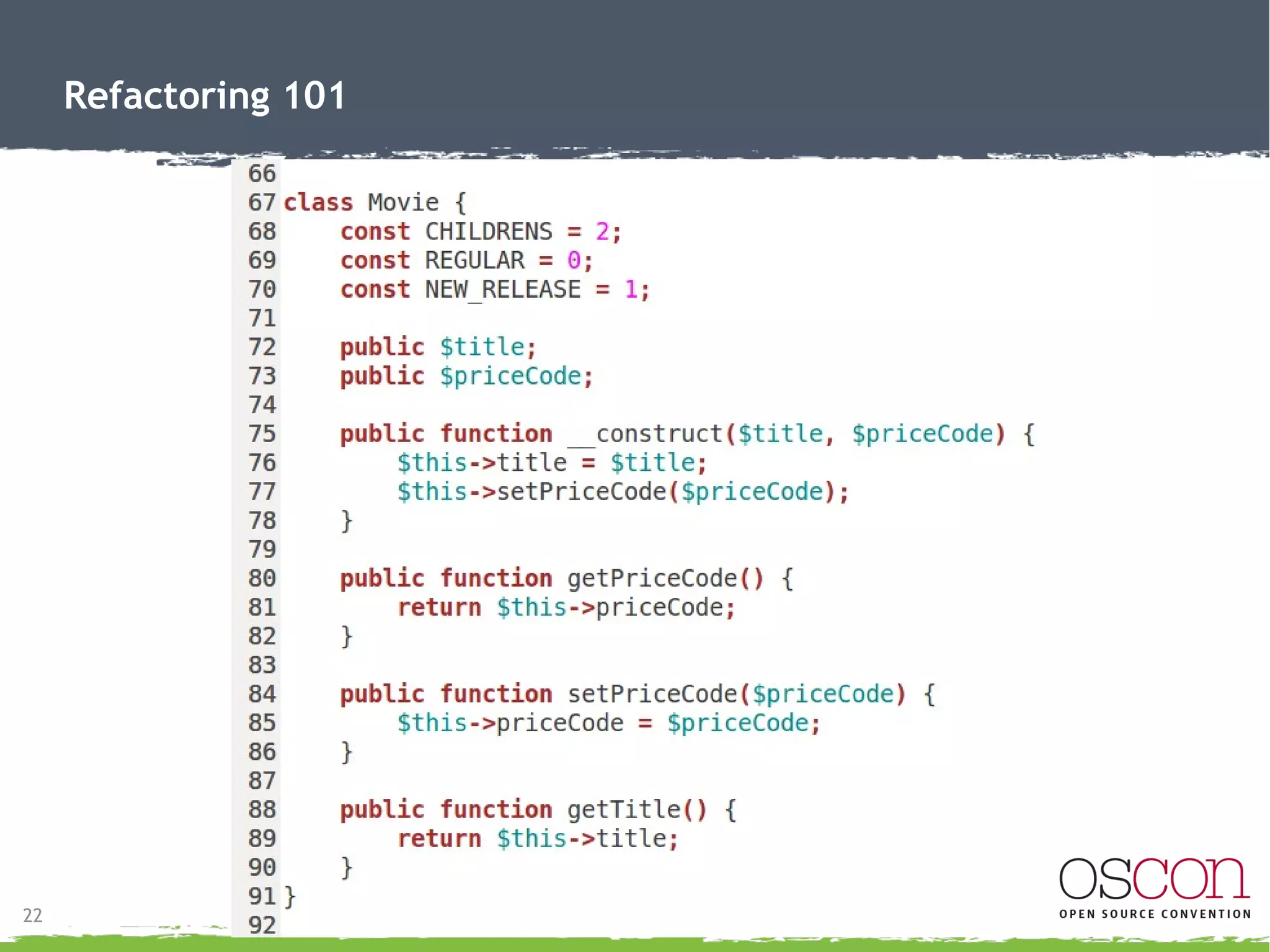Click the getTitle() function declaration
The image size is (1270, 952).
(538, 810)
